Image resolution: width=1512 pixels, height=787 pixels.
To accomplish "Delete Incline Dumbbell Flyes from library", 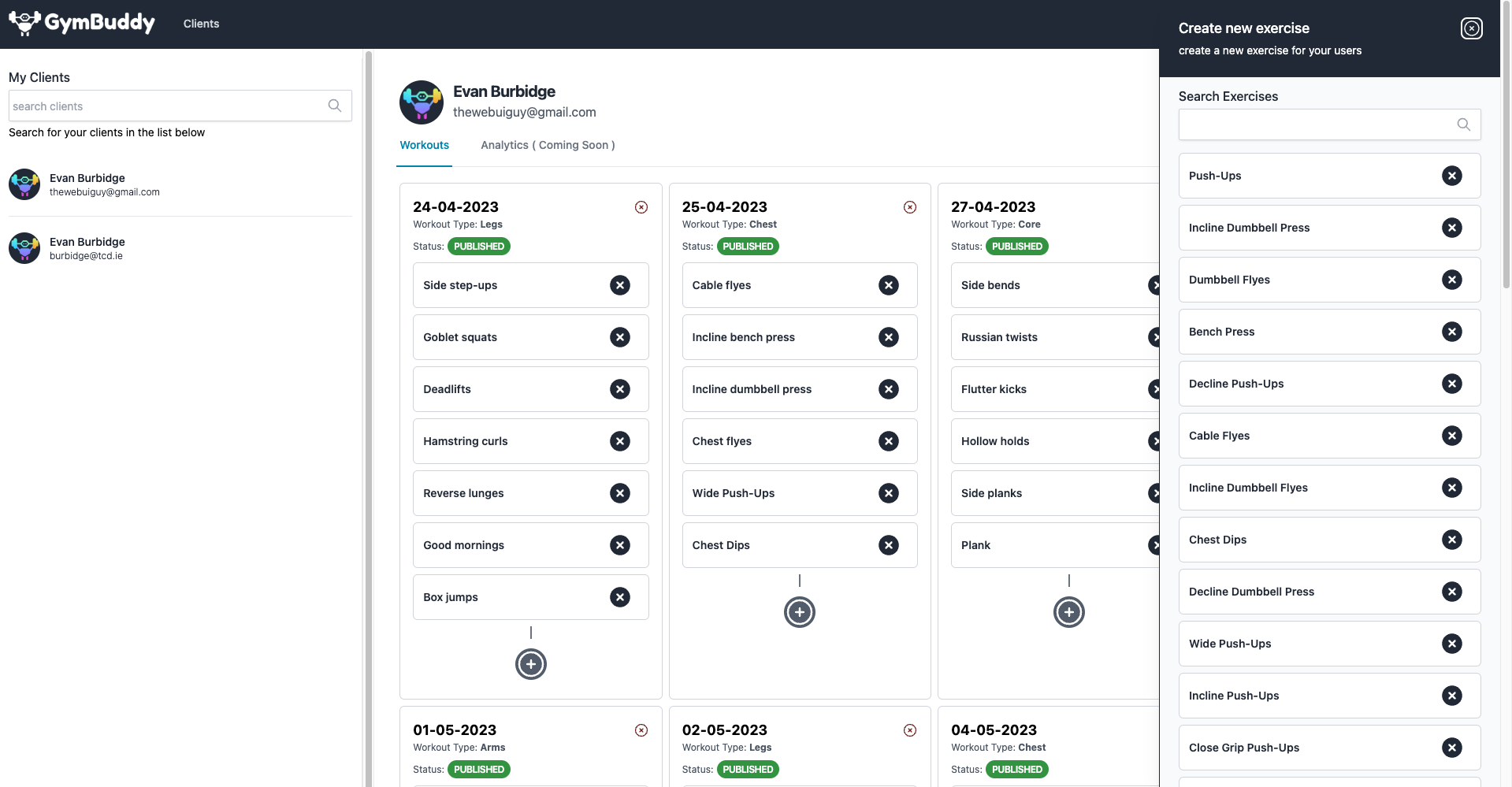I will point(1452,488).
